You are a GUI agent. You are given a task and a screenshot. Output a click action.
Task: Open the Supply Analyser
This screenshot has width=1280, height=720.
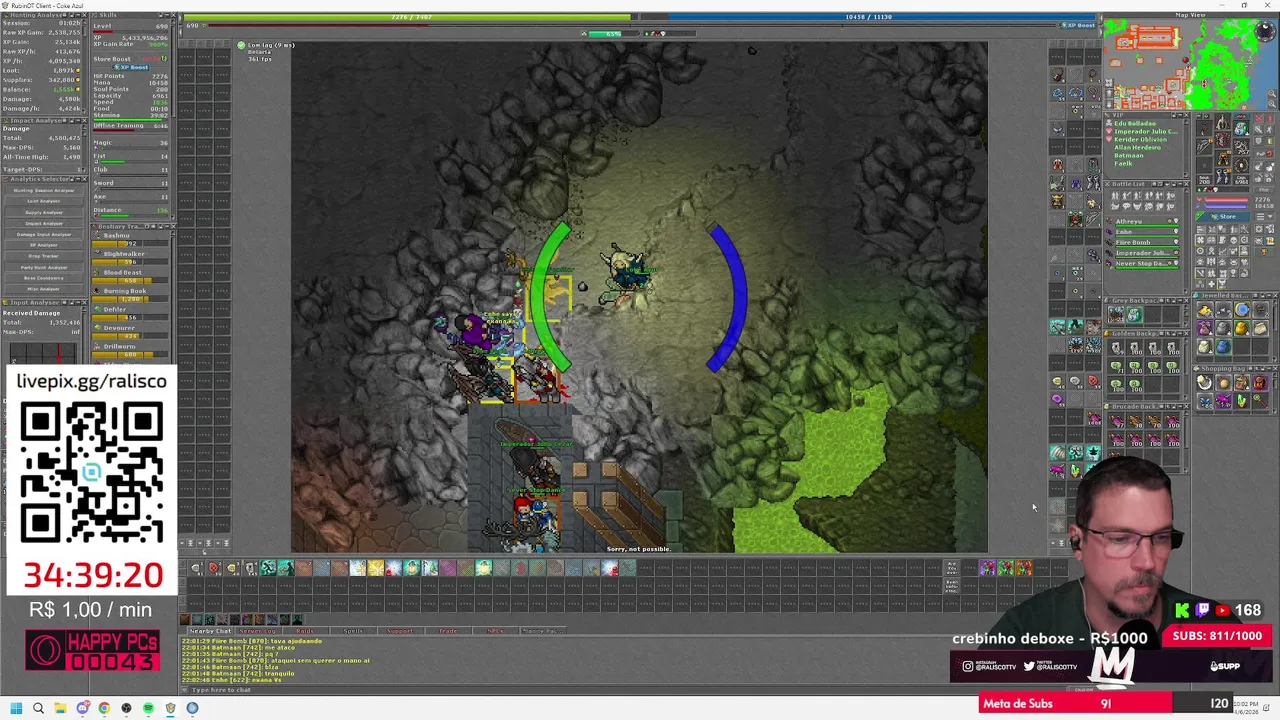coord(44,213)
